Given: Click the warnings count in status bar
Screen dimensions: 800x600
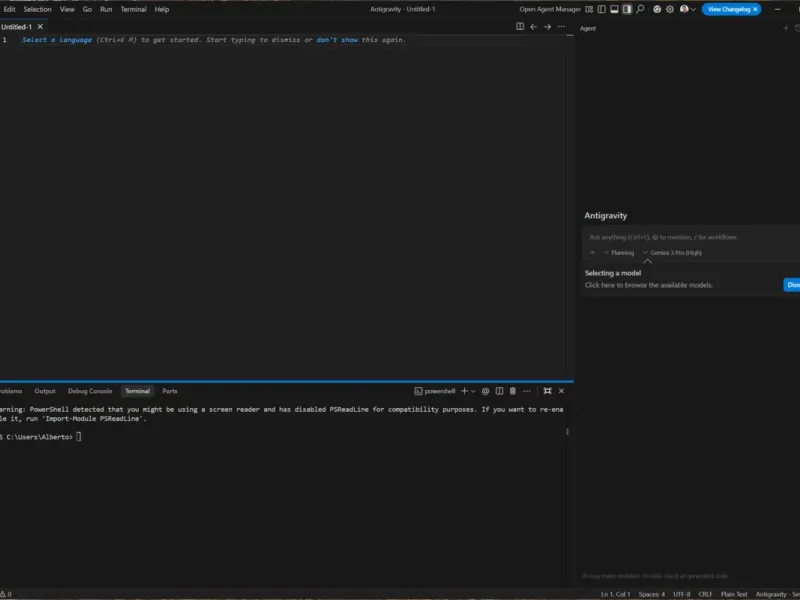Looking at the screenshot, I should click(6, 594).
